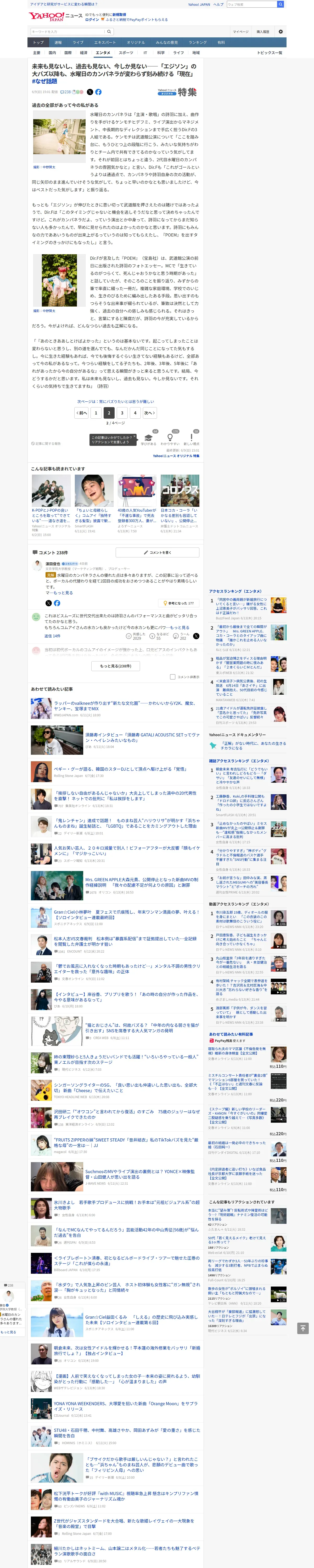
Task: Click 次へ next page button
Action: (x=149, y=413)
